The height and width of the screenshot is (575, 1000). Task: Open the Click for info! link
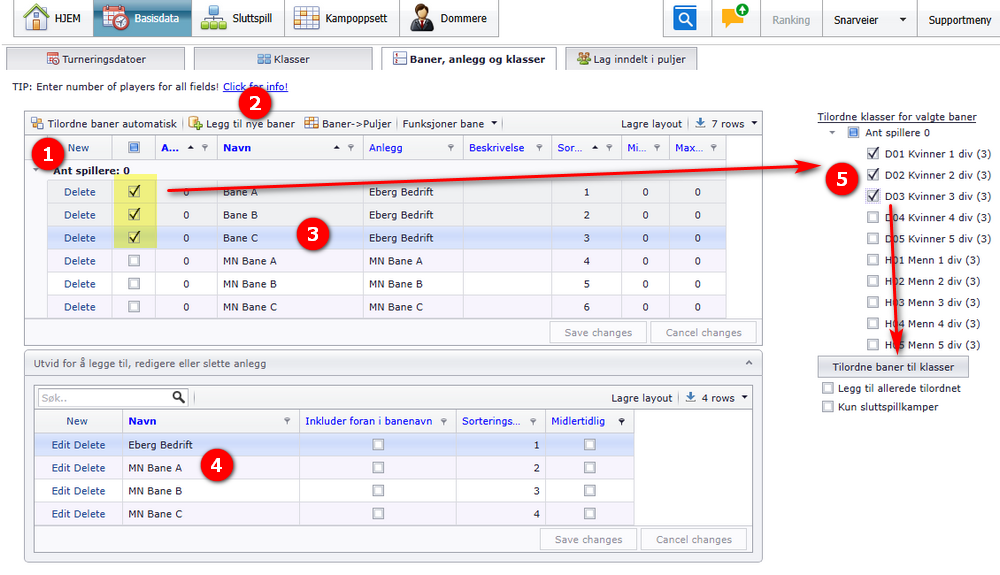[255, 87]
